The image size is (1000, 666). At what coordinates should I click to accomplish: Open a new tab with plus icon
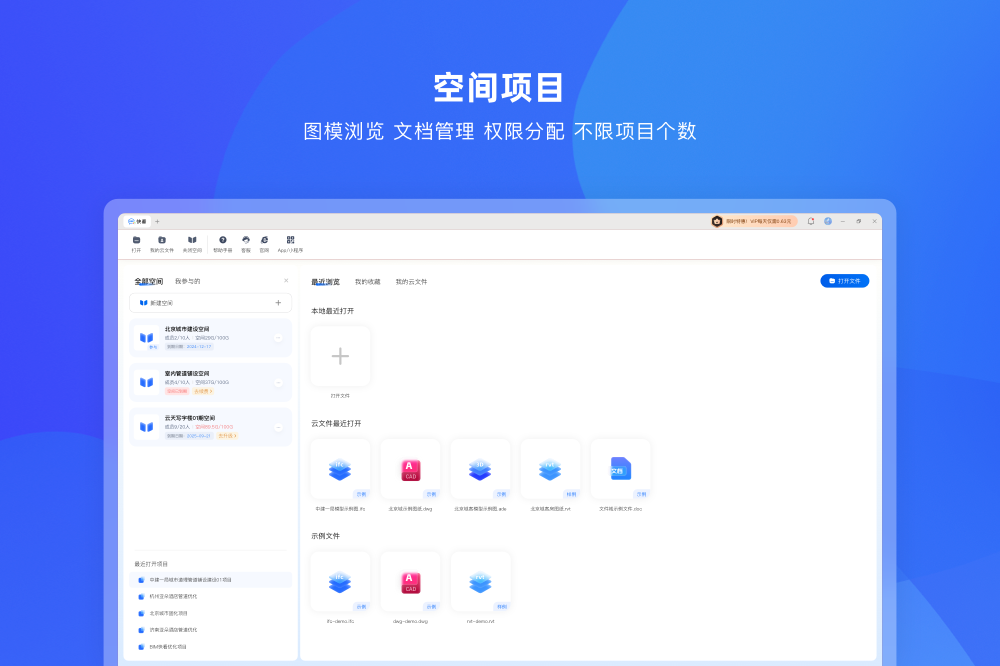tap(158, 221)
